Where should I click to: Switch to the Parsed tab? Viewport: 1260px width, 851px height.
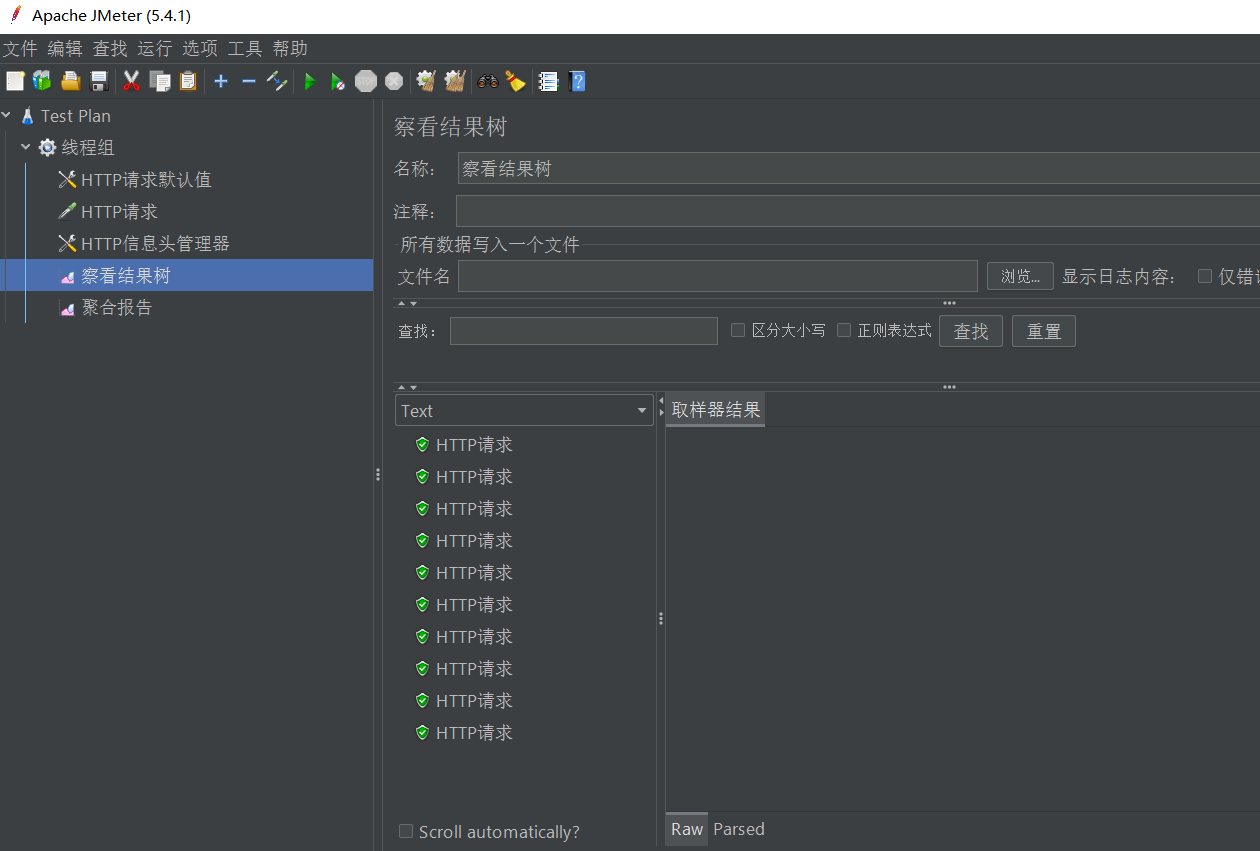point(739,829)
